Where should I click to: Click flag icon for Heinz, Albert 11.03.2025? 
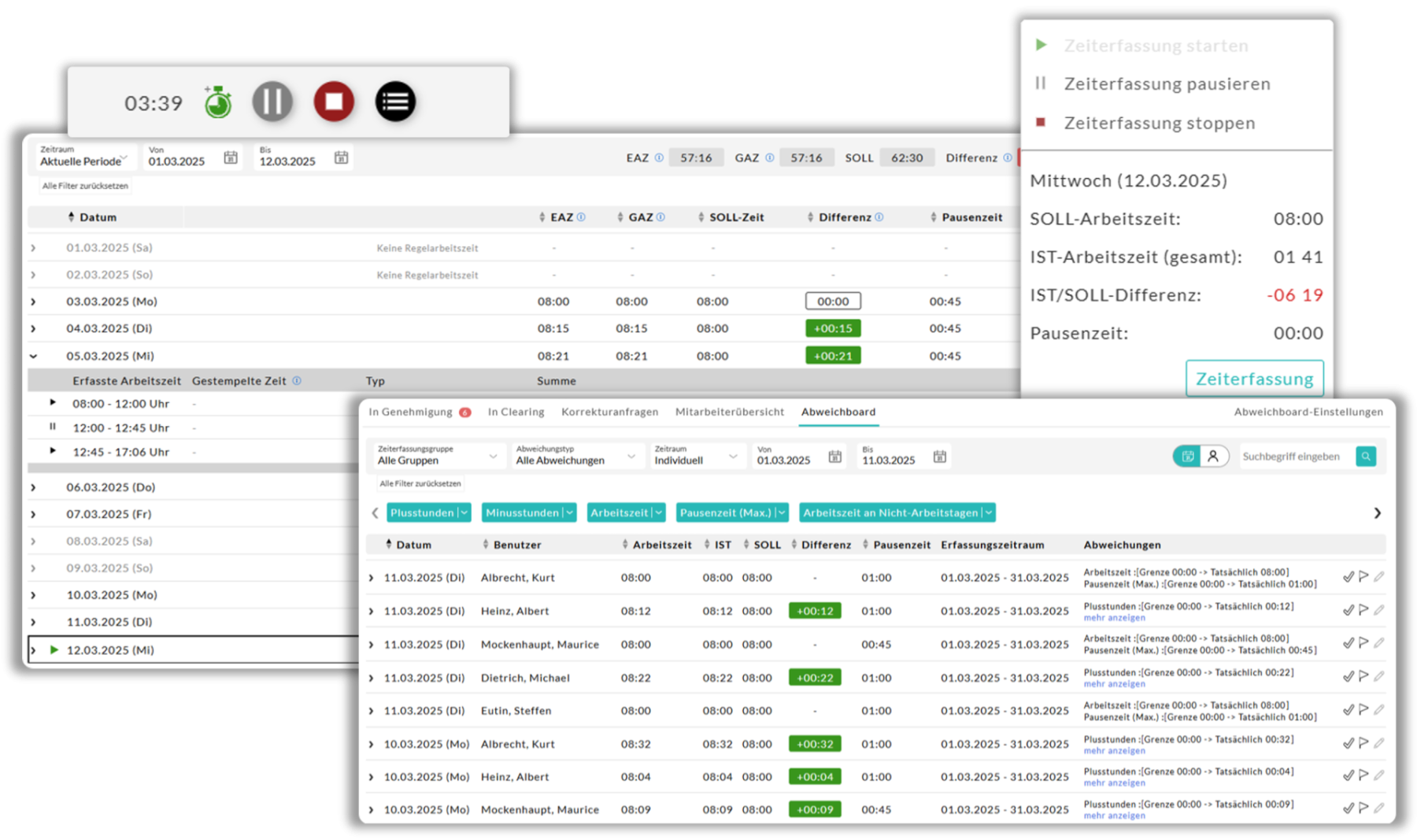(1363, 610)
